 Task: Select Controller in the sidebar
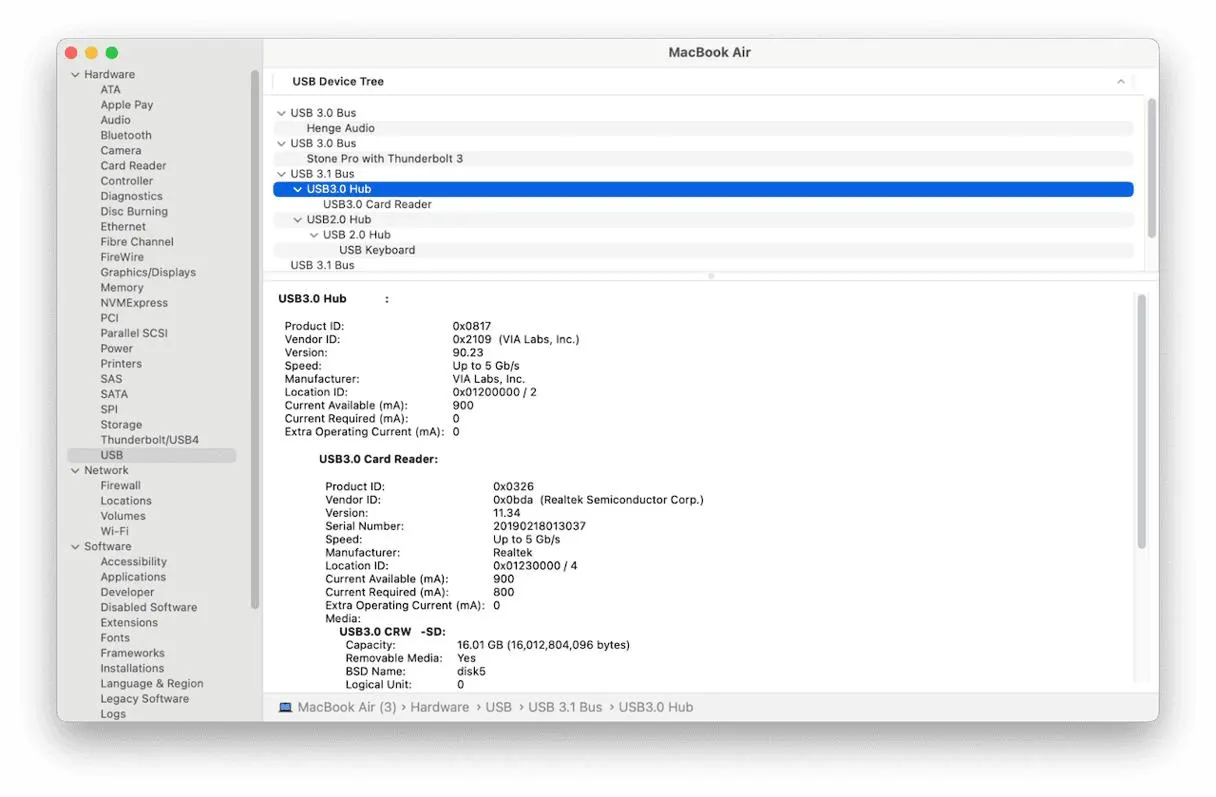point(127,181)
